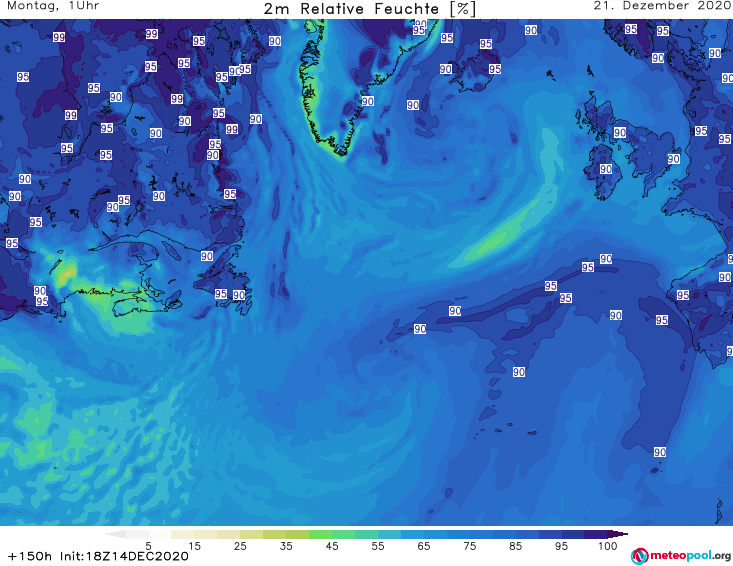
Task: Select the "+150h" forecast hour text
Action: [30, 556]
